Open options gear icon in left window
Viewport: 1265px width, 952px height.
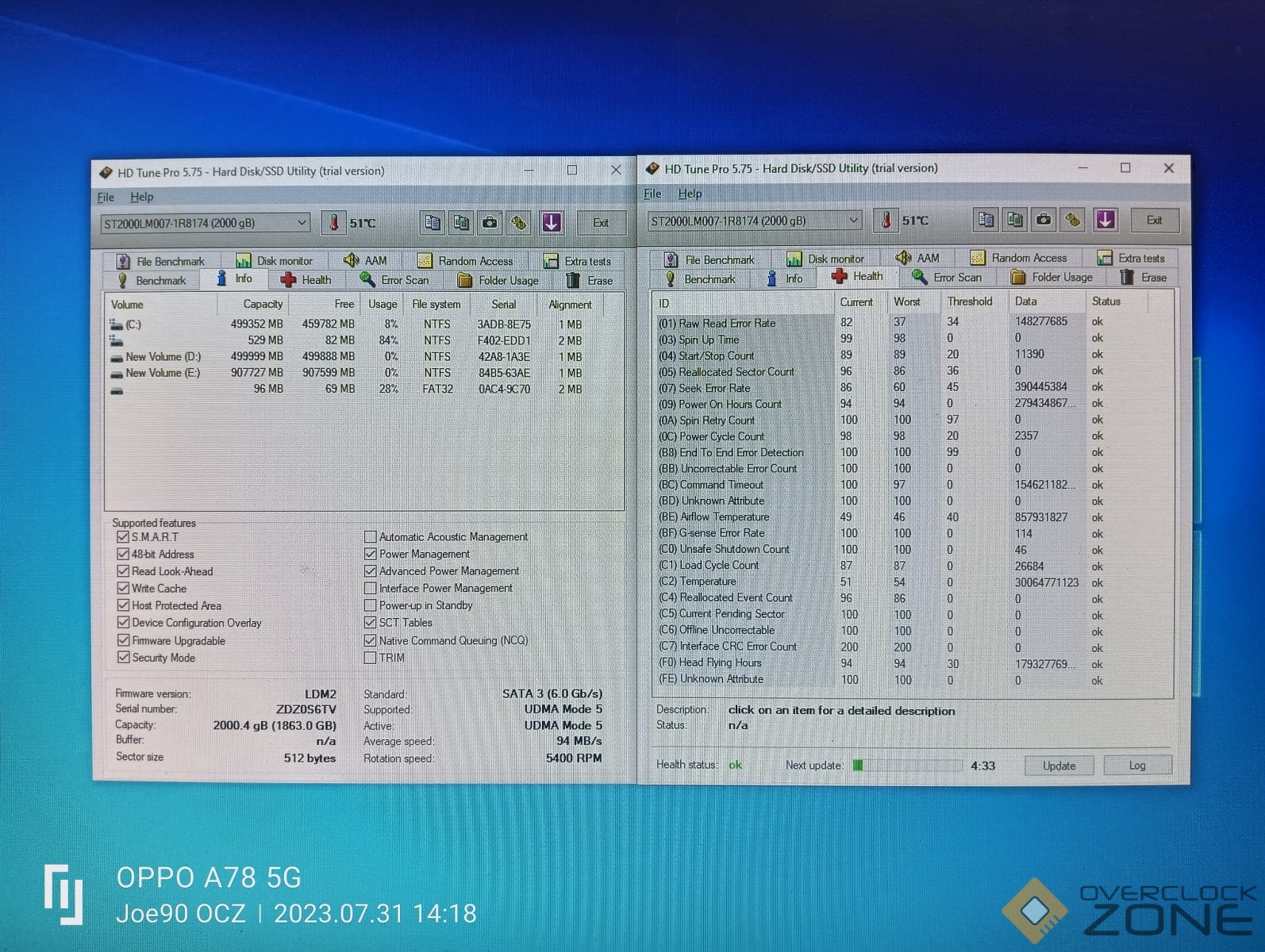[519, 223]
